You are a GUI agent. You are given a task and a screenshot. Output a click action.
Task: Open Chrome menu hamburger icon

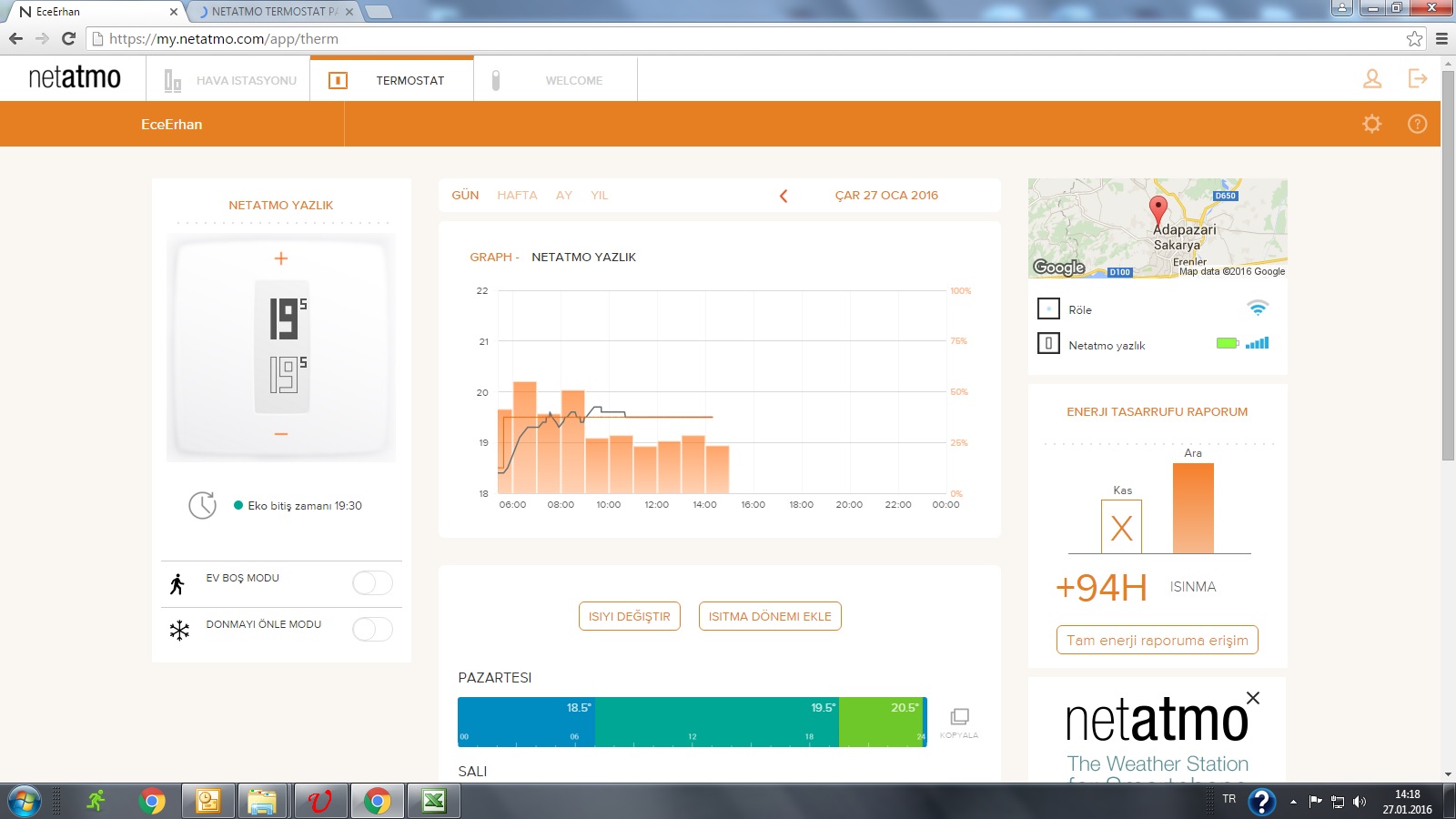pyautogui.click(x=1441, y=39)
